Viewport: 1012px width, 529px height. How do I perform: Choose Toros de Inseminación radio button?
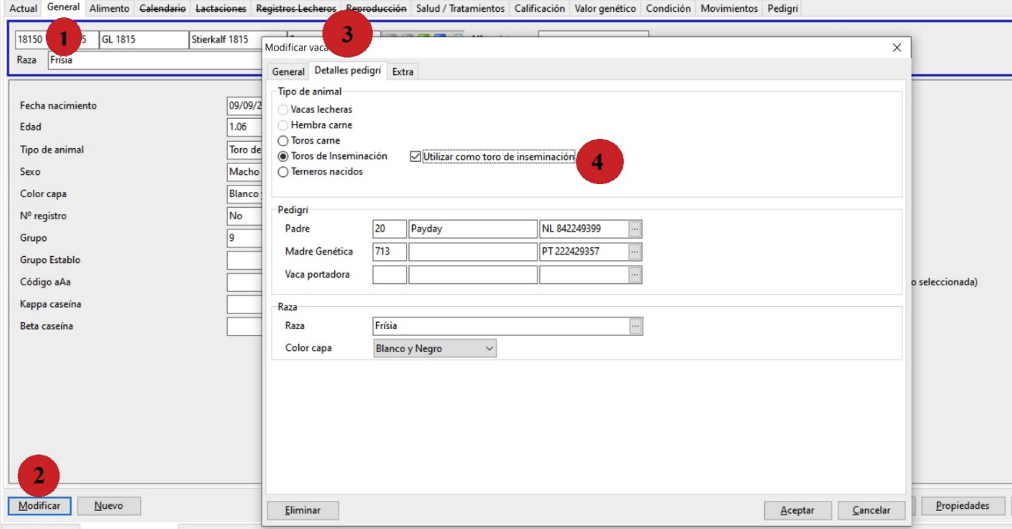click(x=332, y=156)
